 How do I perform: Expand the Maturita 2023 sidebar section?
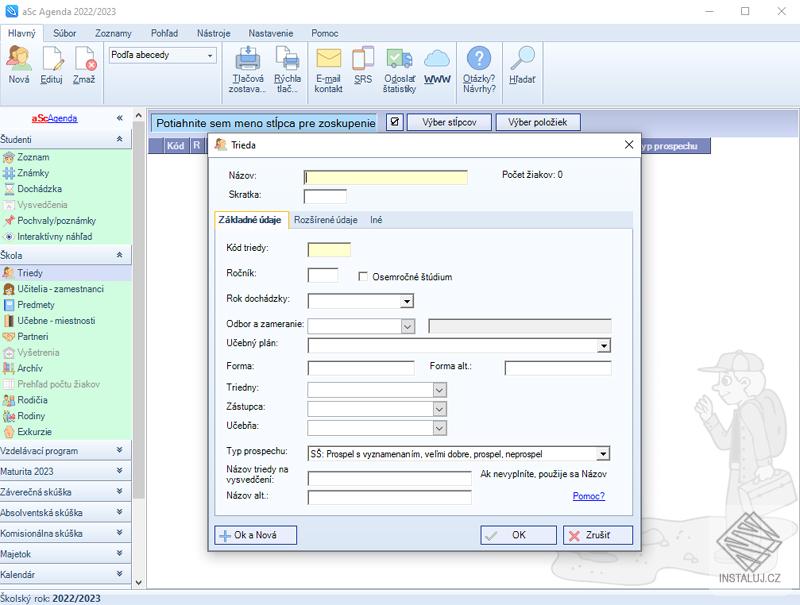pos(119,471)
